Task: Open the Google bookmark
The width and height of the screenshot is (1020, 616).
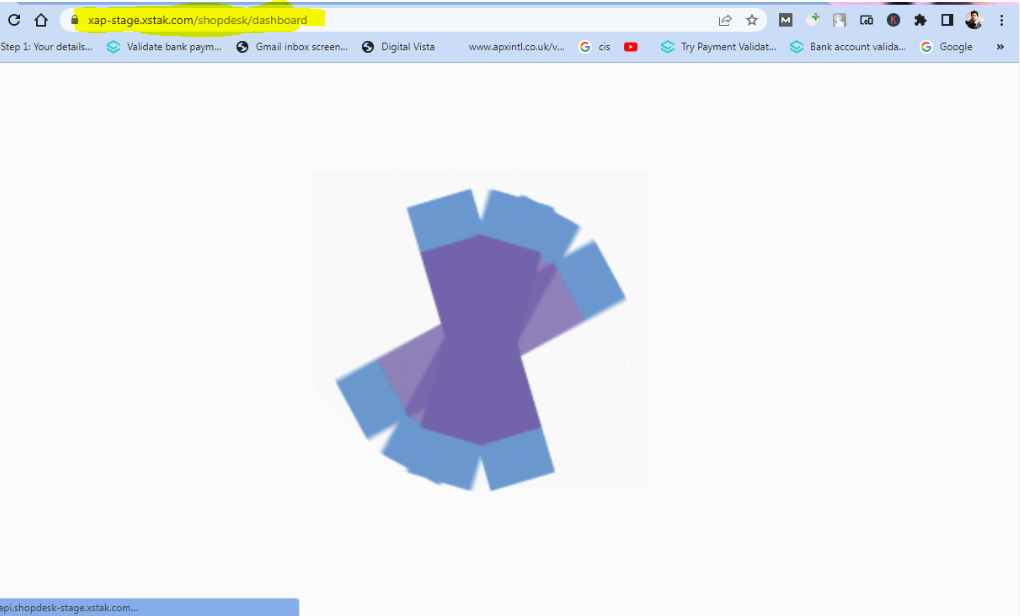Action: tap(946, 47)
